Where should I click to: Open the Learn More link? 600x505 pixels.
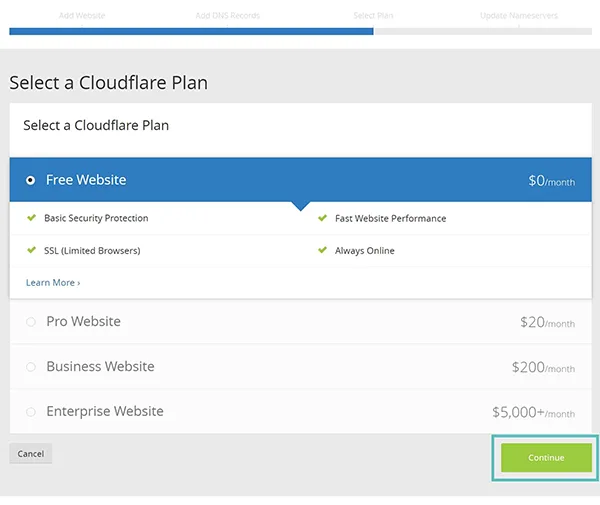click(x=53, y=283)
